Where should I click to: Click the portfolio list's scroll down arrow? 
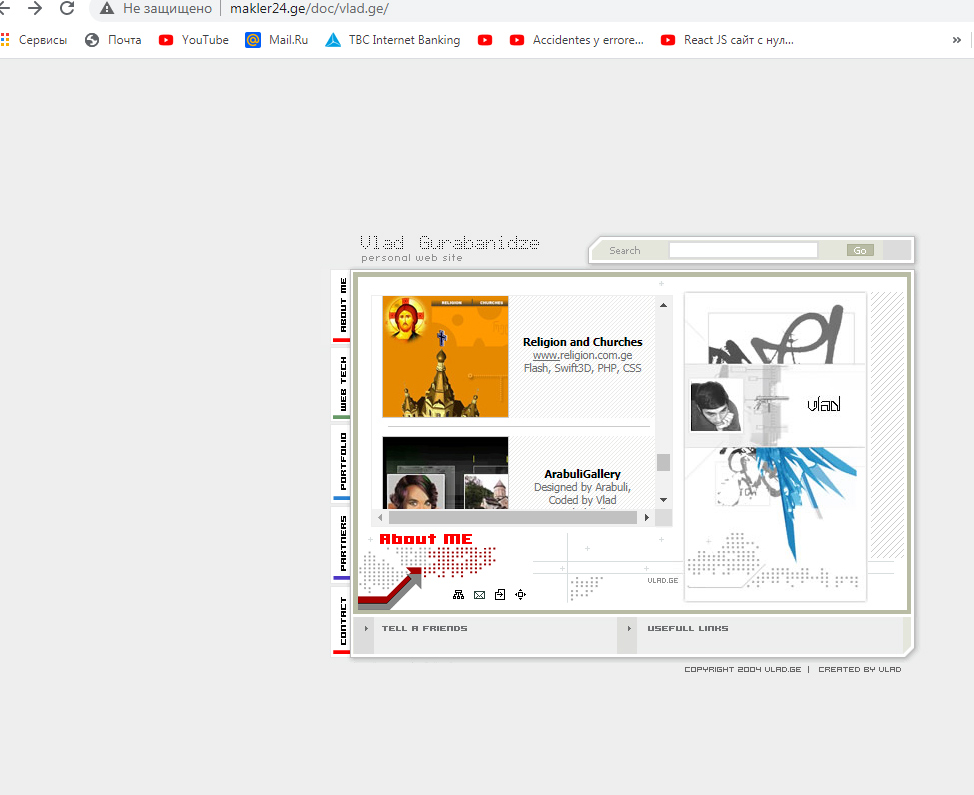(x=663, y=499)
